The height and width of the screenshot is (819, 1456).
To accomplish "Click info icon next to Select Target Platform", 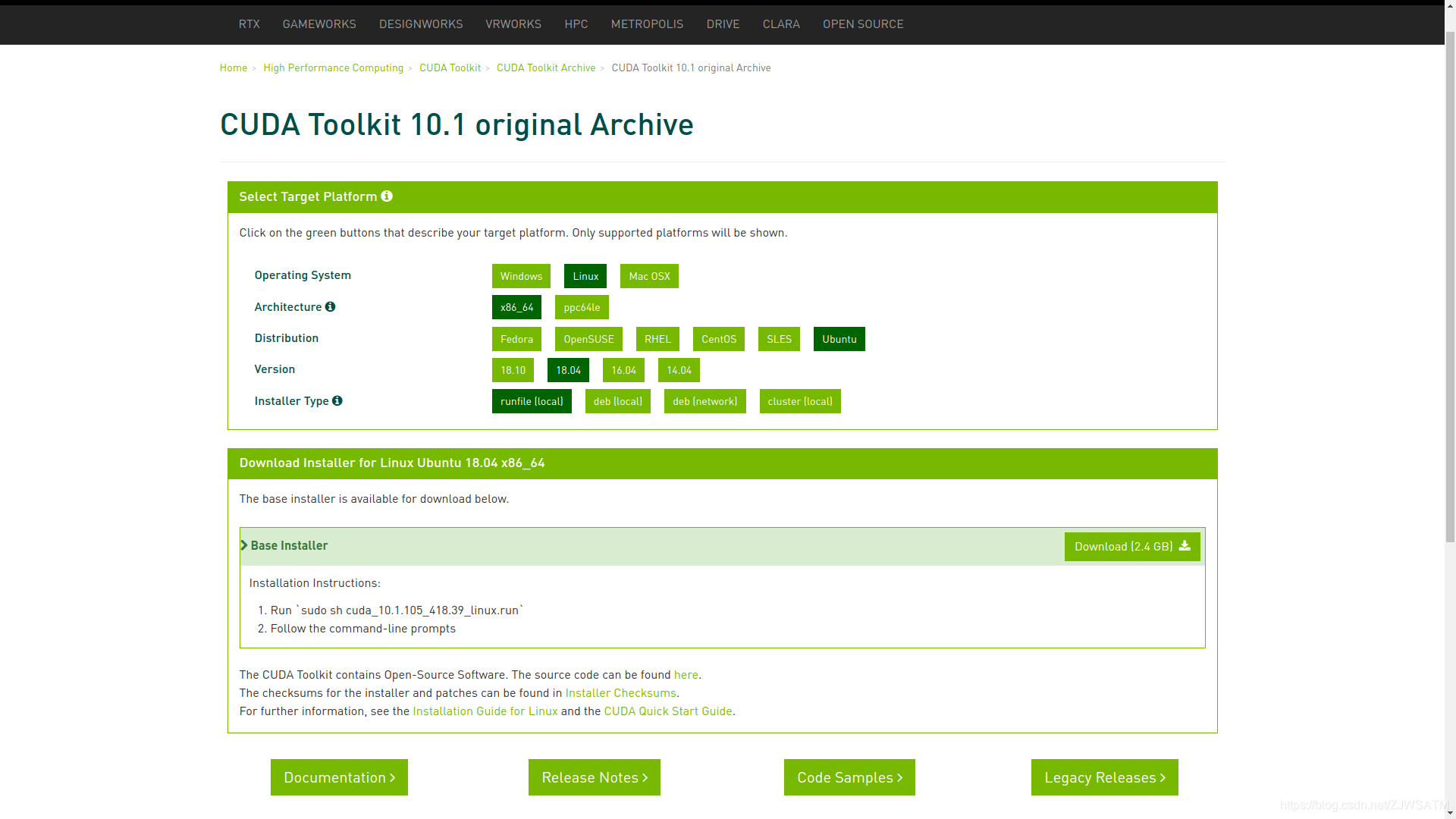I will click(x=387, y=196).
